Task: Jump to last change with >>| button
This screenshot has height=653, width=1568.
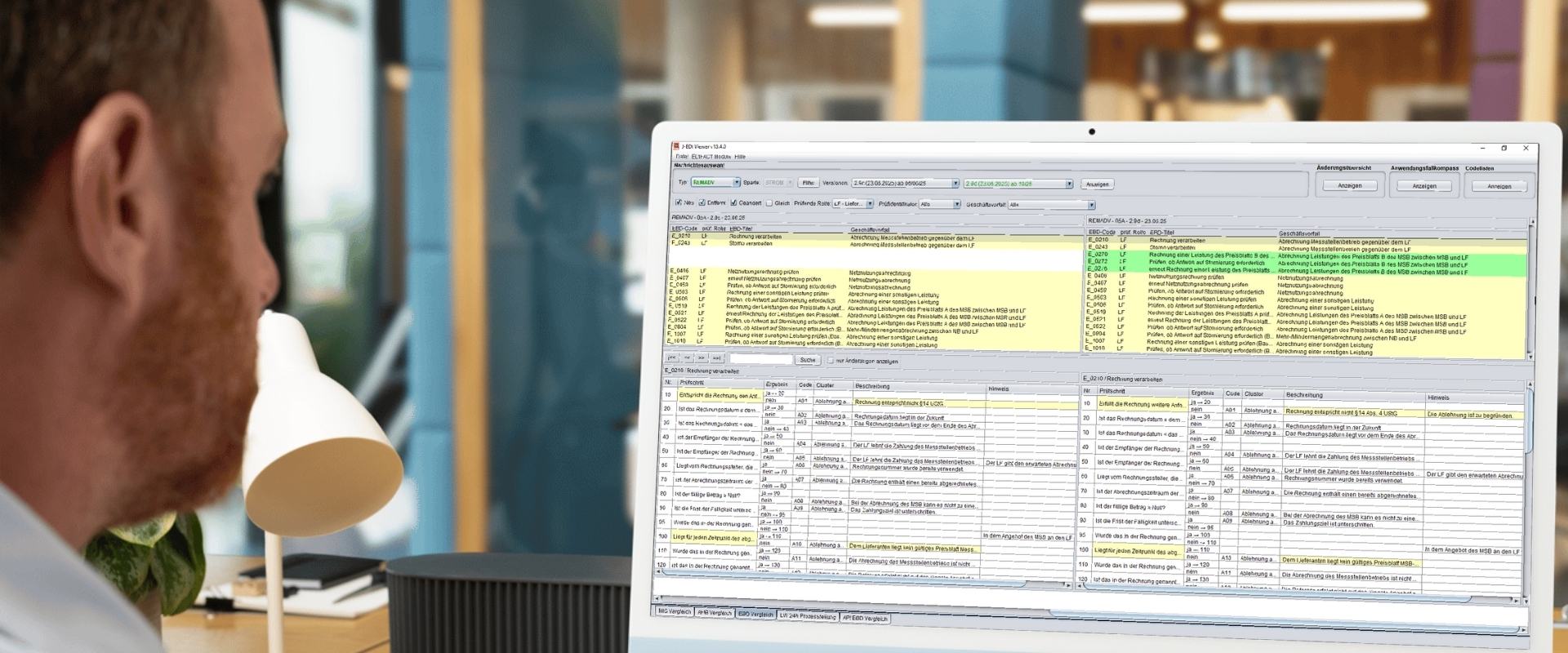Action: [717, 358]
